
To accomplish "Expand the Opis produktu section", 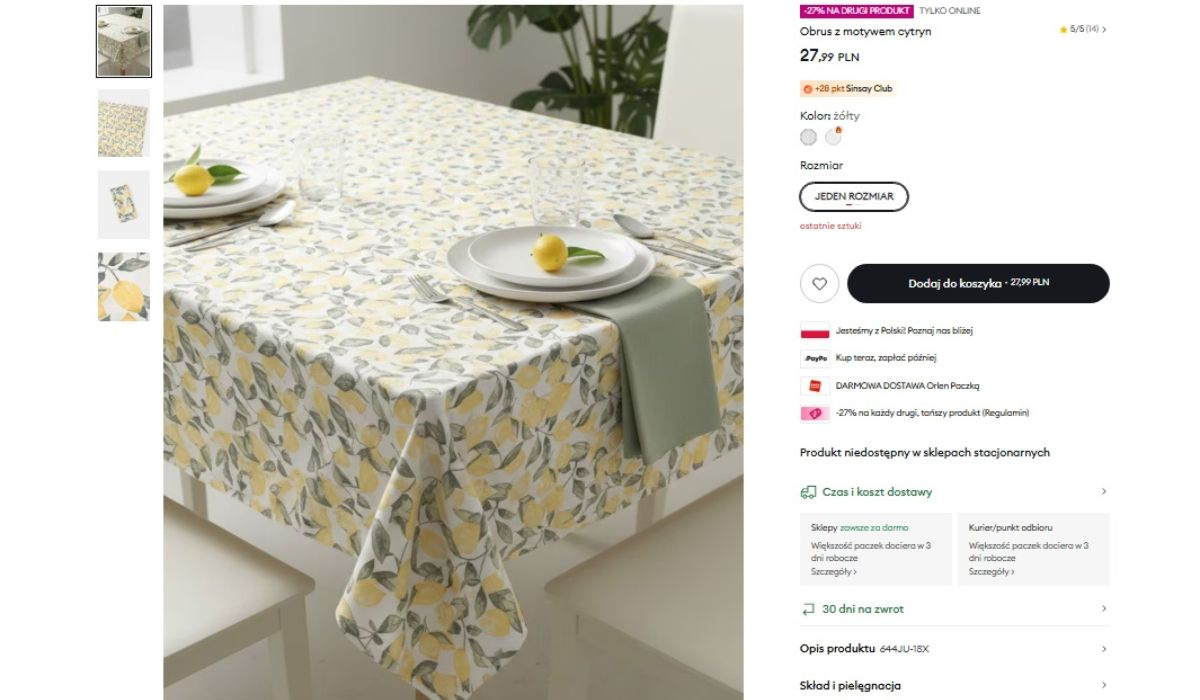I will click(955, 649).
